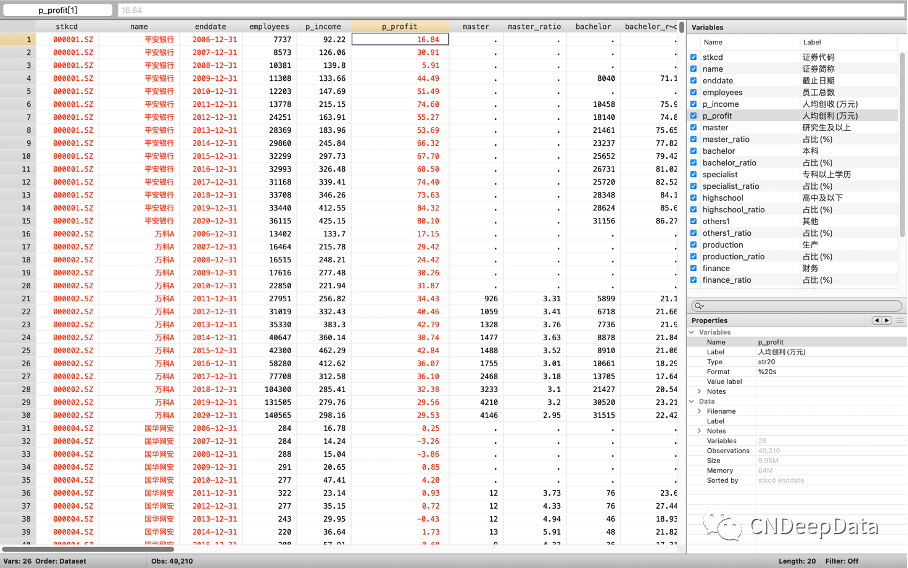The image size is (908, 568).
Task: Click enddate cell in row 21
Action: [211, 299]
